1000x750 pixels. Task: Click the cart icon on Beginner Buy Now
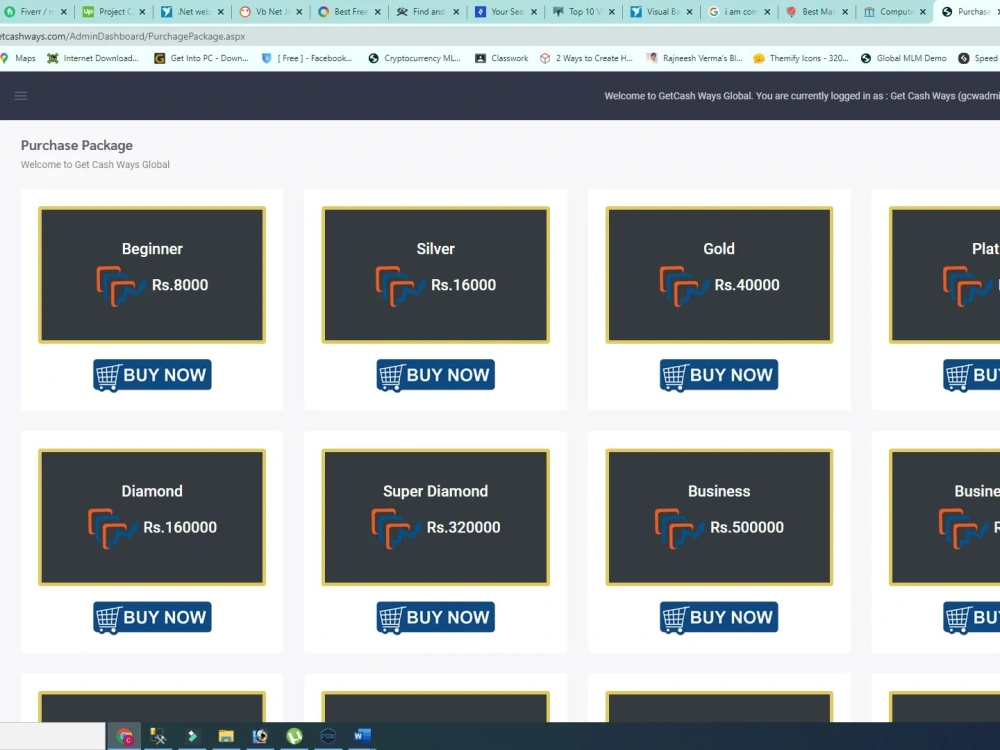[x=108, y=377]
